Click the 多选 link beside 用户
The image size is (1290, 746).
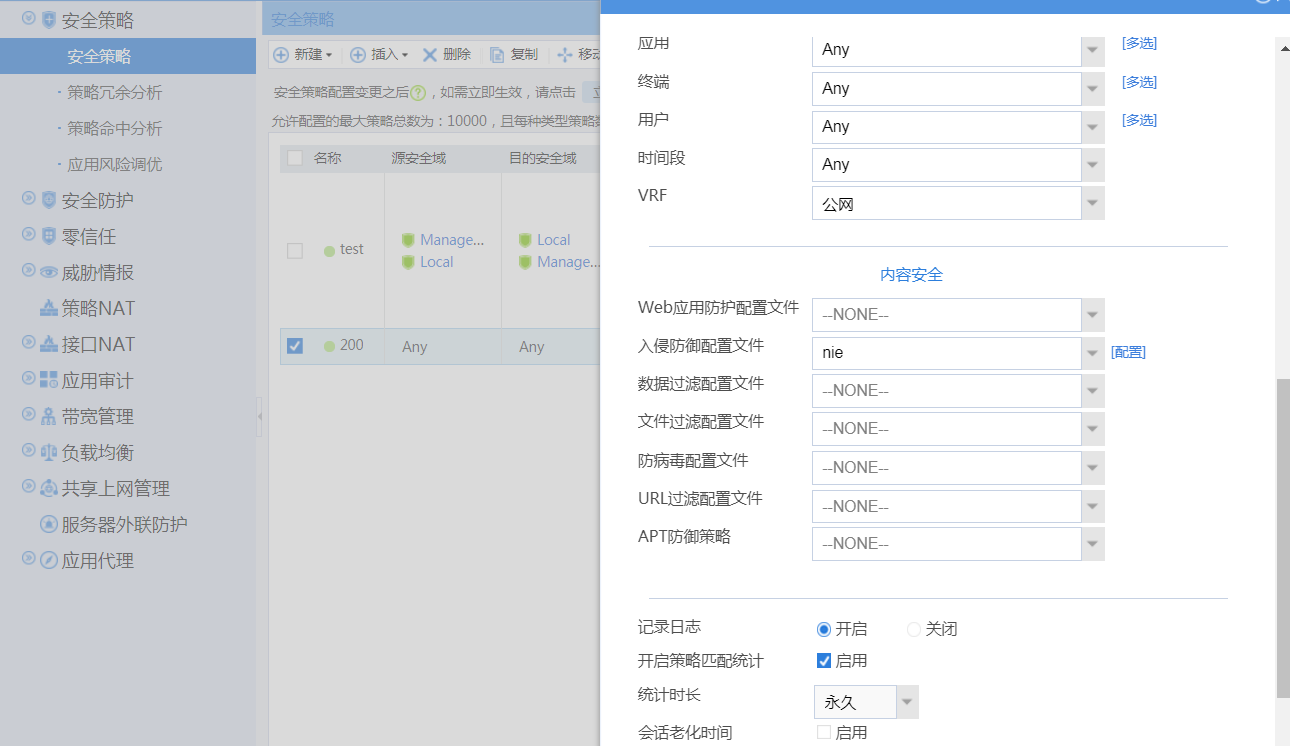pos(1139,120)
